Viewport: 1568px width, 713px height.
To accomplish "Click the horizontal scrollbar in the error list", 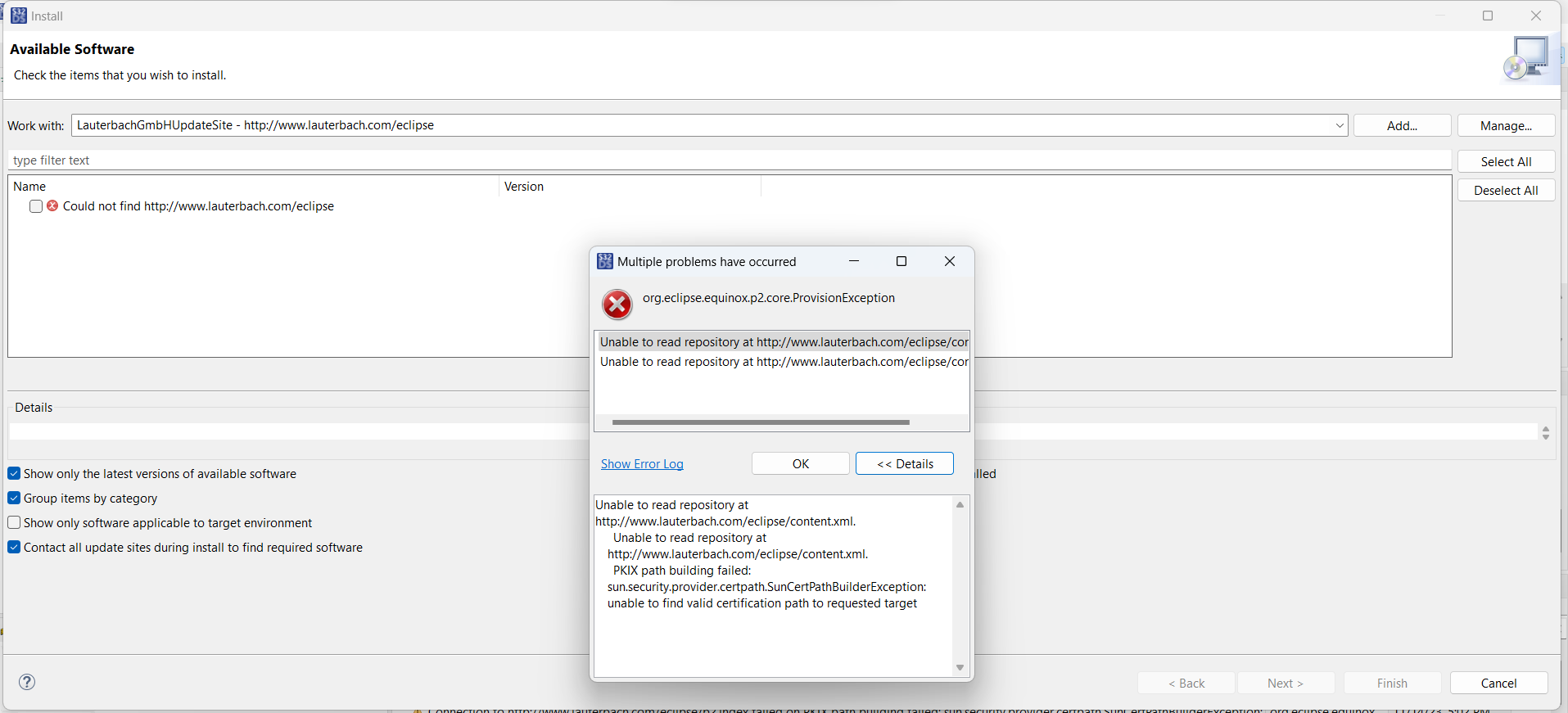I will (761, 422).
